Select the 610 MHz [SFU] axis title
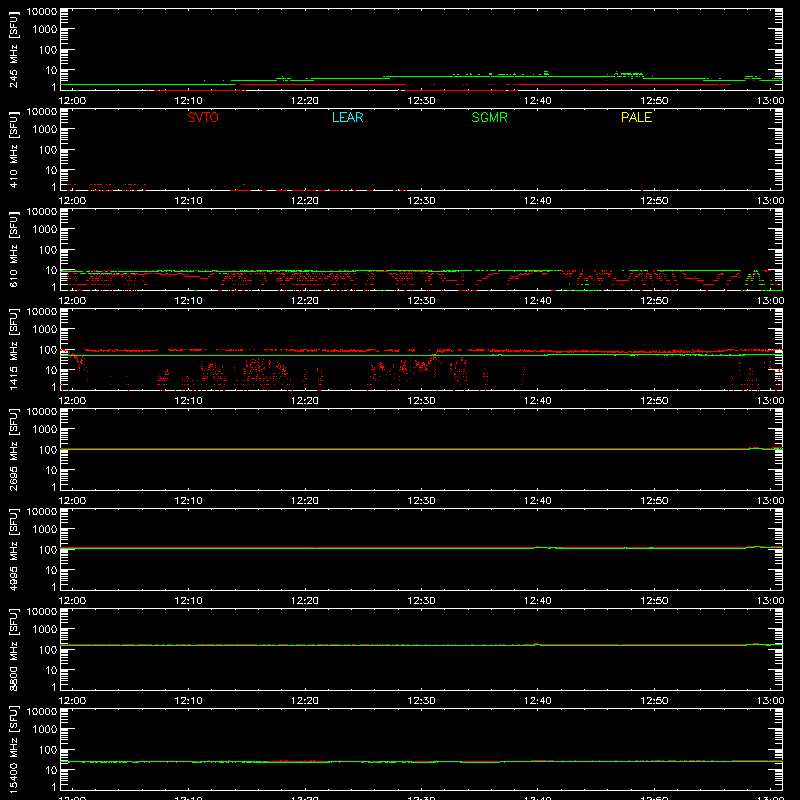 (x=13, y=249)
